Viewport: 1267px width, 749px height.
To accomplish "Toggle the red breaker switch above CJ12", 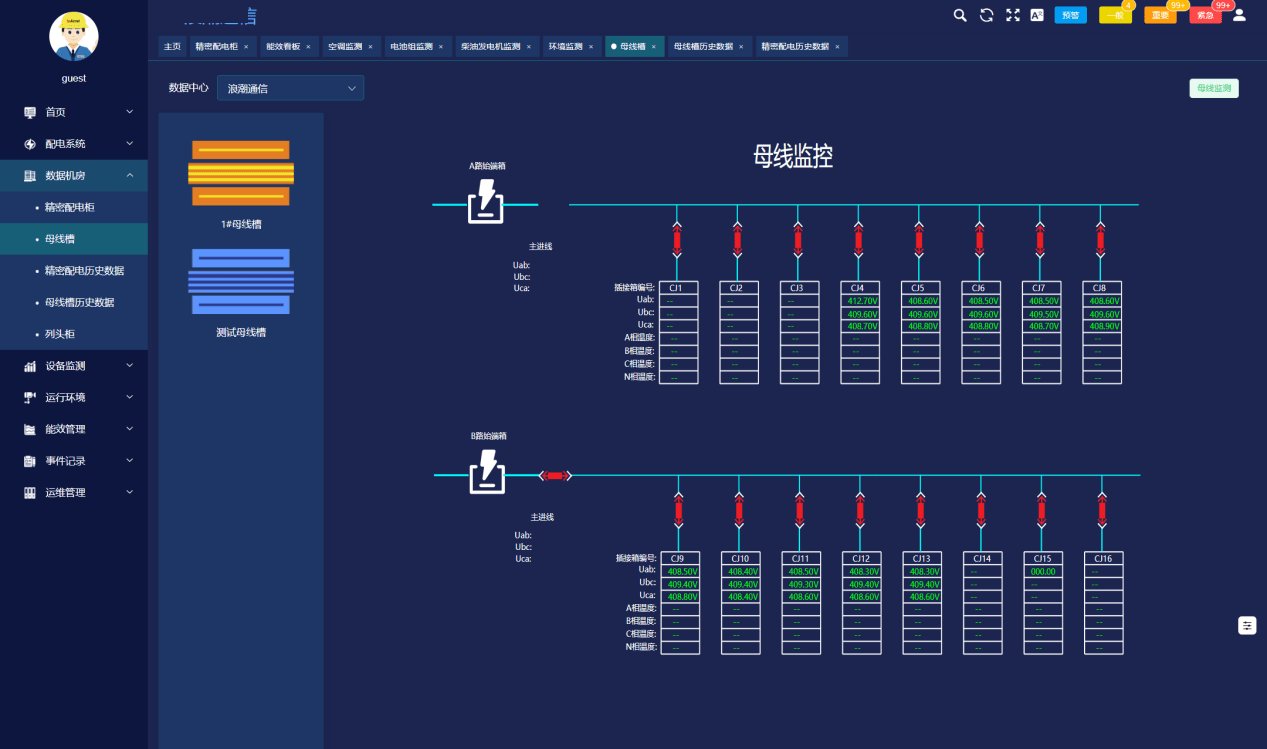I will (x=860, y=510).
